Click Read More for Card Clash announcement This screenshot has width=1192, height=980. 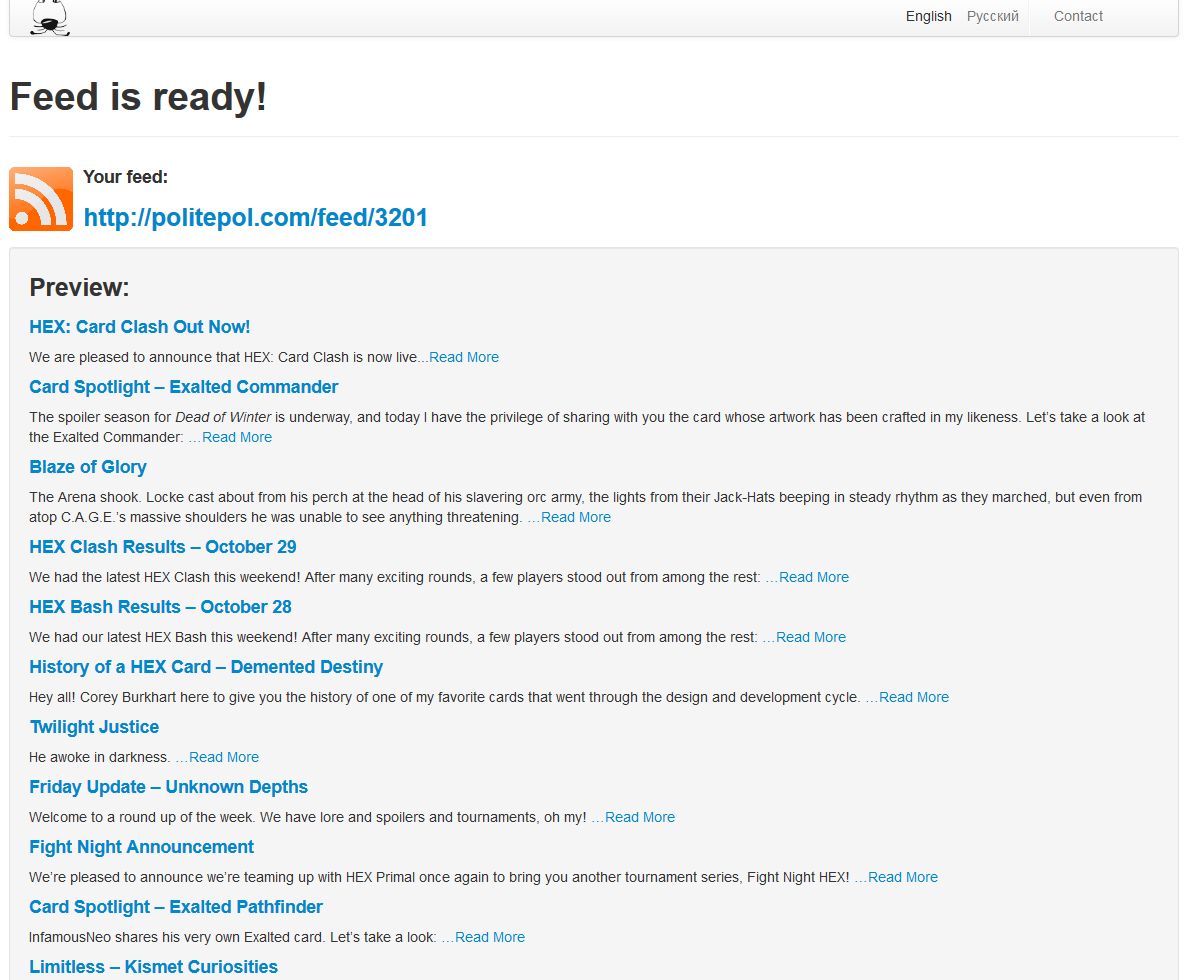pyautogui.click(x=464, y=357)
